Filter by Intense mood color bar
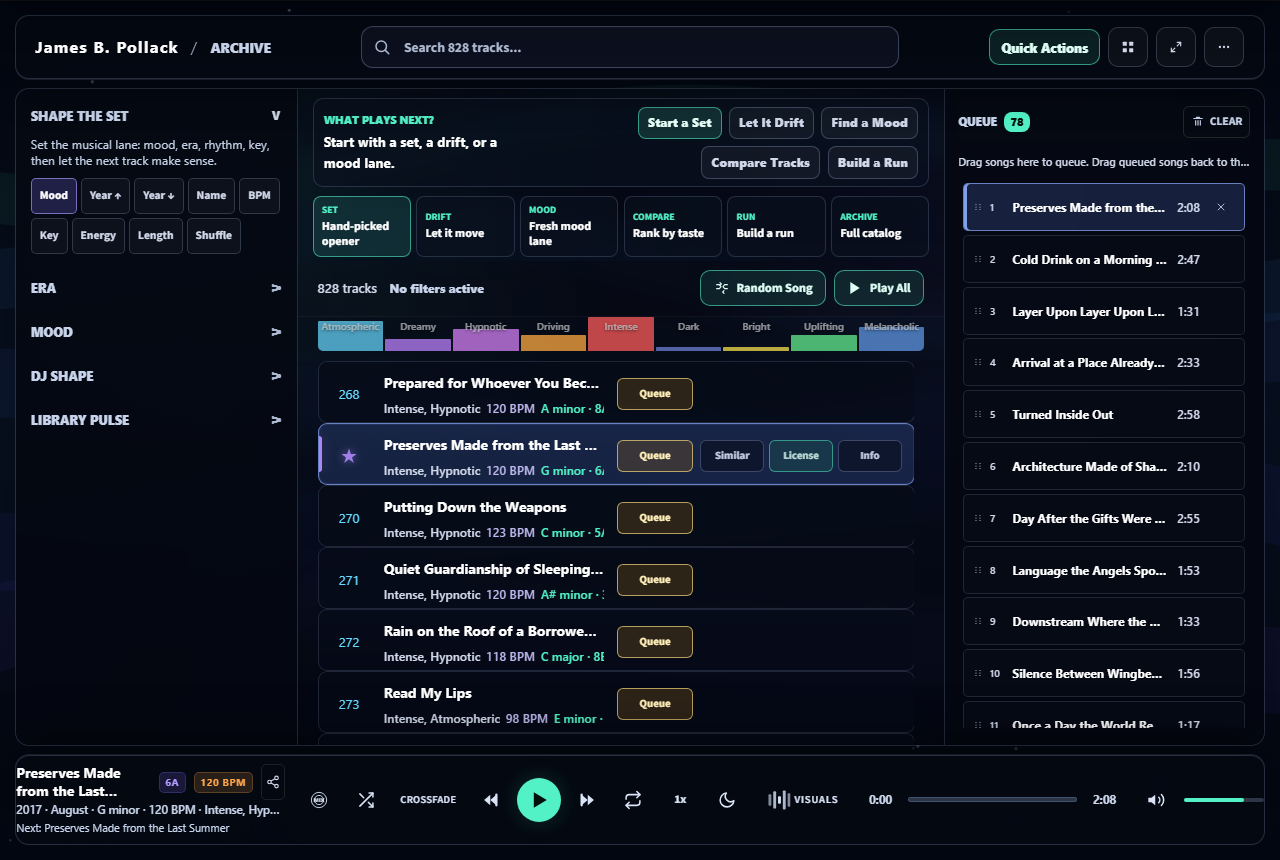 [x=620, y=335]
